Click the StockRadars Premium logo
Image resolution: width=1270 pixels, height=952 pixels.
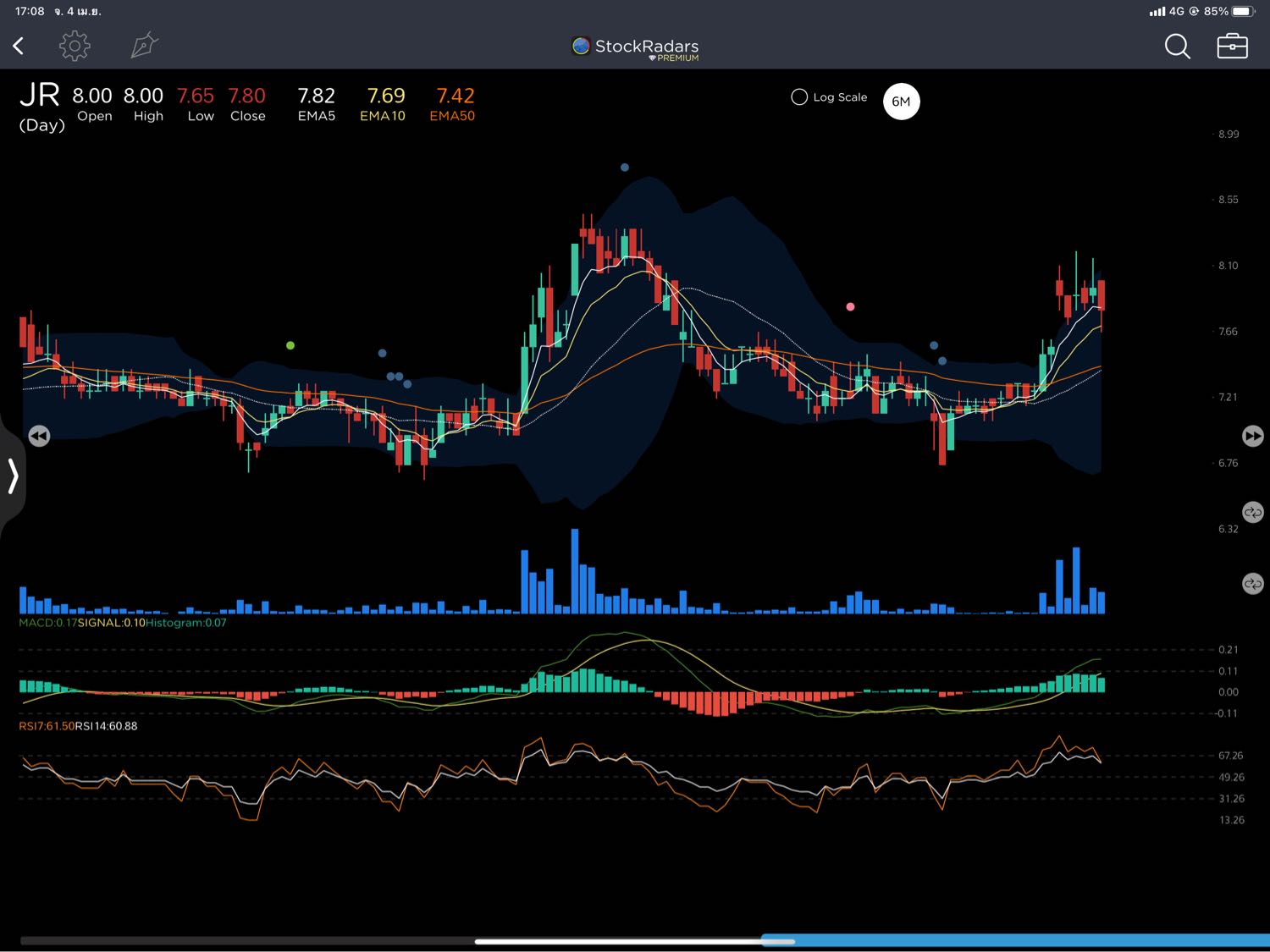click(x=636, y=48)
